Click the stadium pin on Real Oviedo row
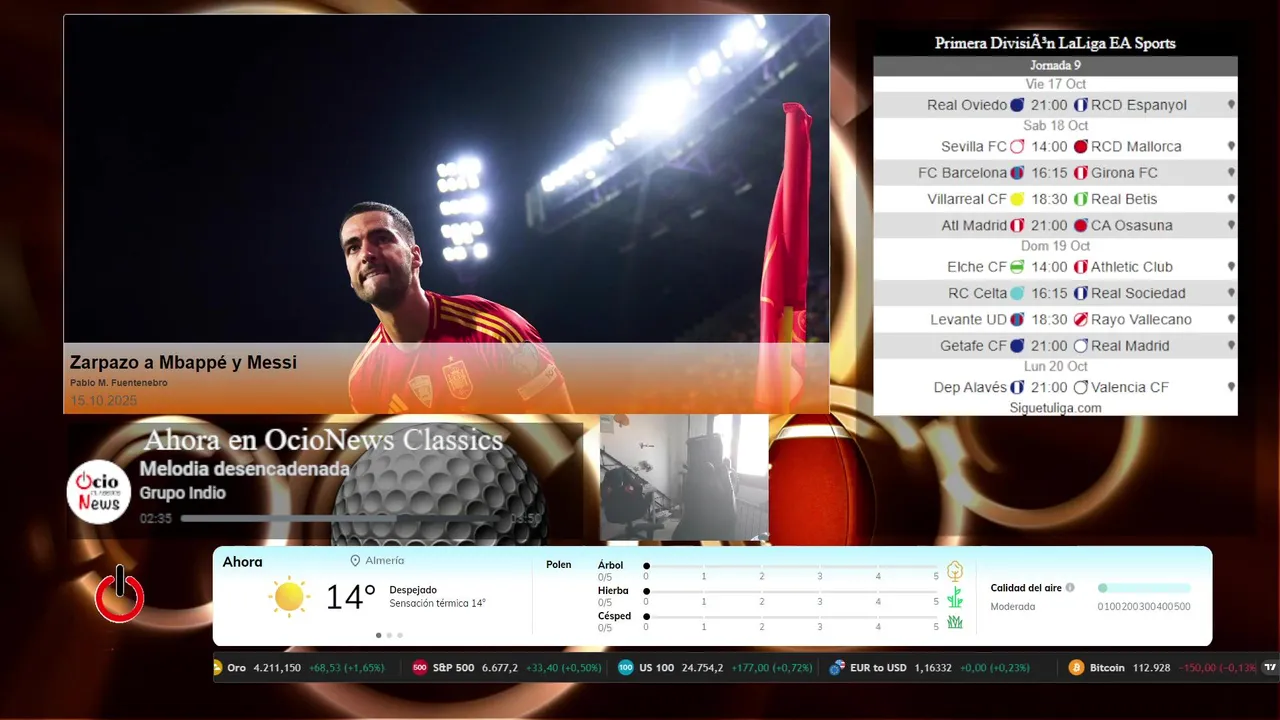 [x=1231, y=105]
